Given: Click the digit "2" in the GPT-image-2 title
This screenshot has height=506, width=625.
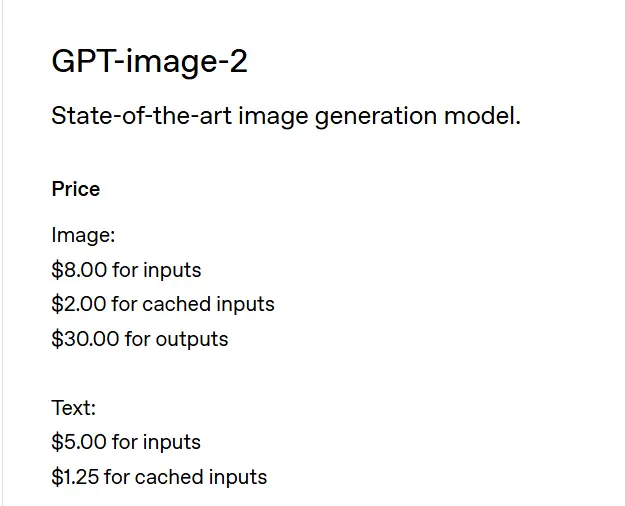Looking at the screenshot, I should click(x=237, y=63).
